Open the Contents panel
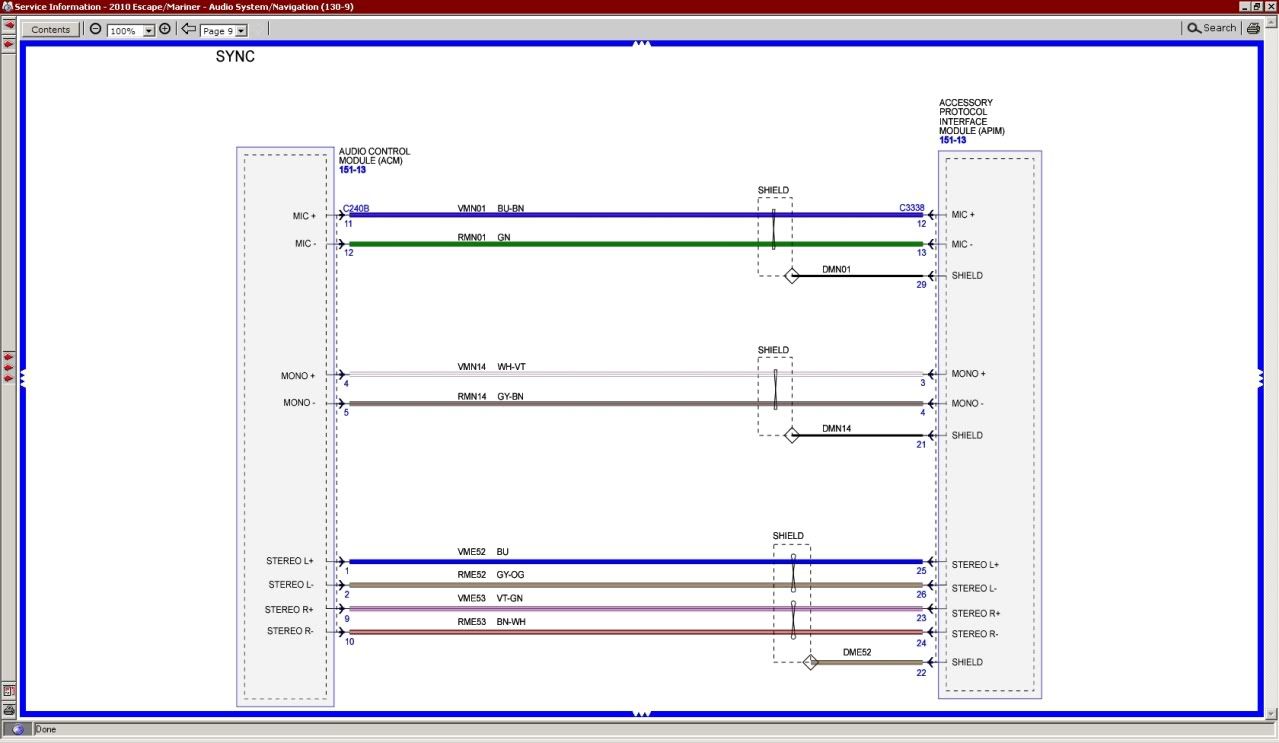 pos(51,30)
